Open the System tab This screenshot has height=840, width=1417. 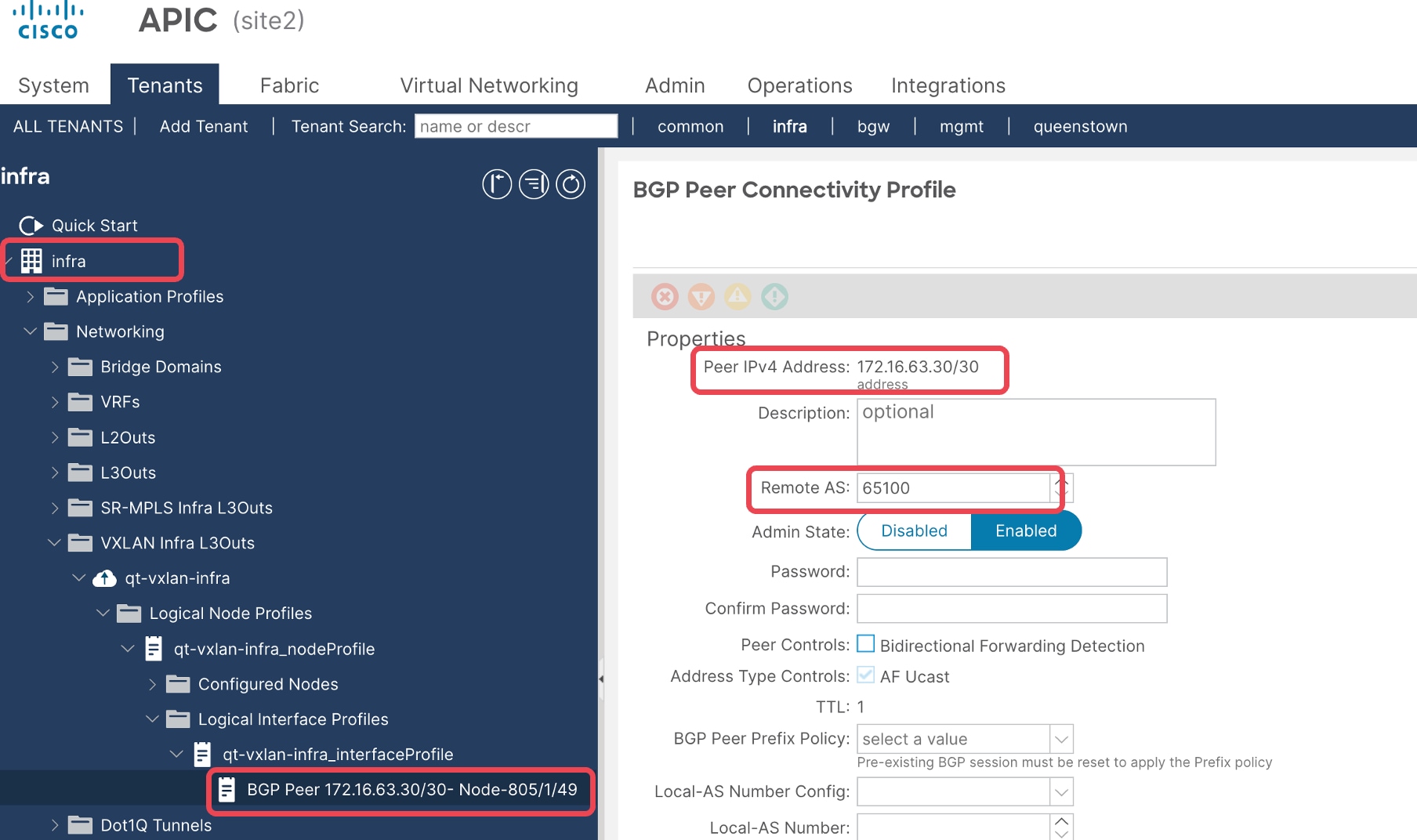(x=53, y=85)
